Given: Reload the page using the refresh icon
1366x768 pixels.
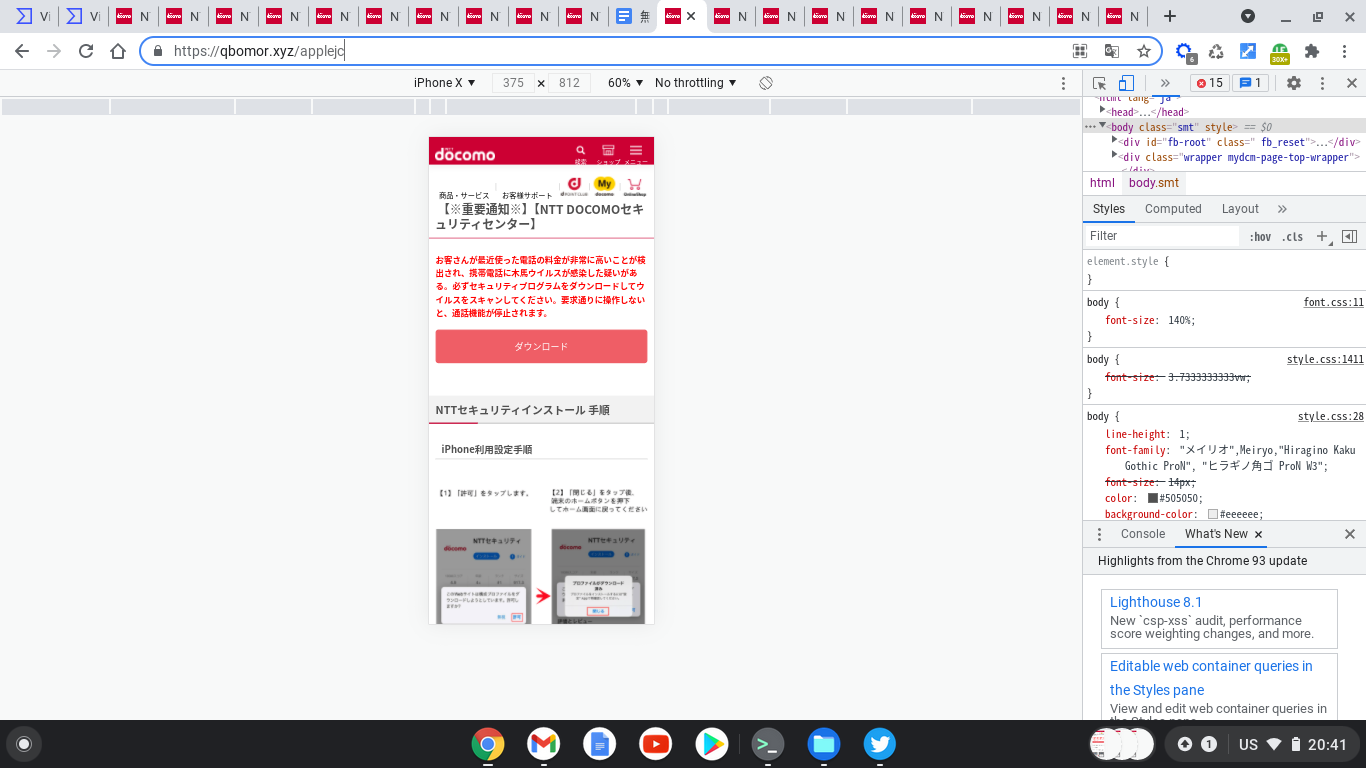Looking at the screenshot, I should coord(86,51).
